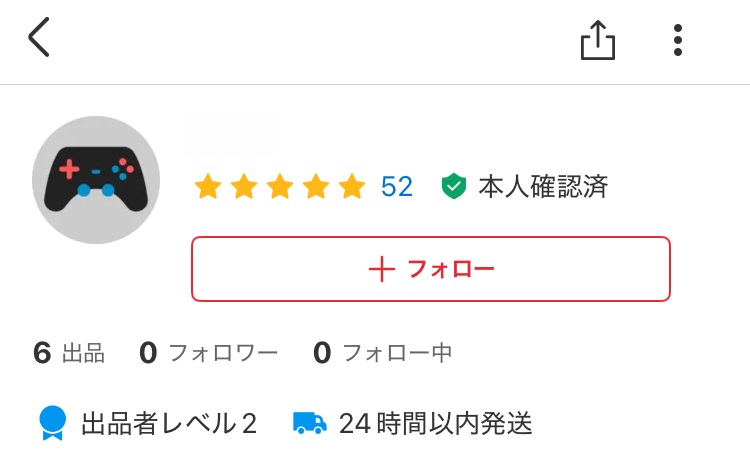750x471 pixels.
Task: Click the middle gold rating star
Action: (279, 187)
